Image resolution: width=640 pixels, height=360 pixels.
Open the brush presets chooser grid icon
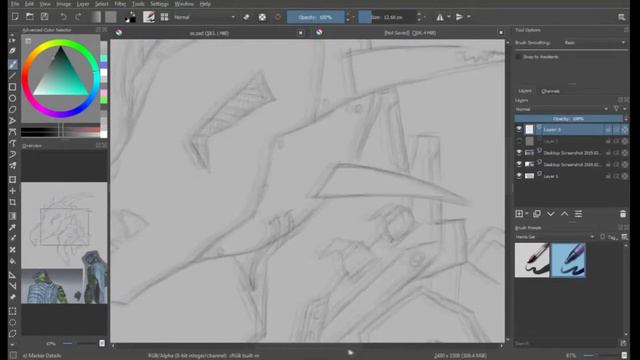point(164,17)
